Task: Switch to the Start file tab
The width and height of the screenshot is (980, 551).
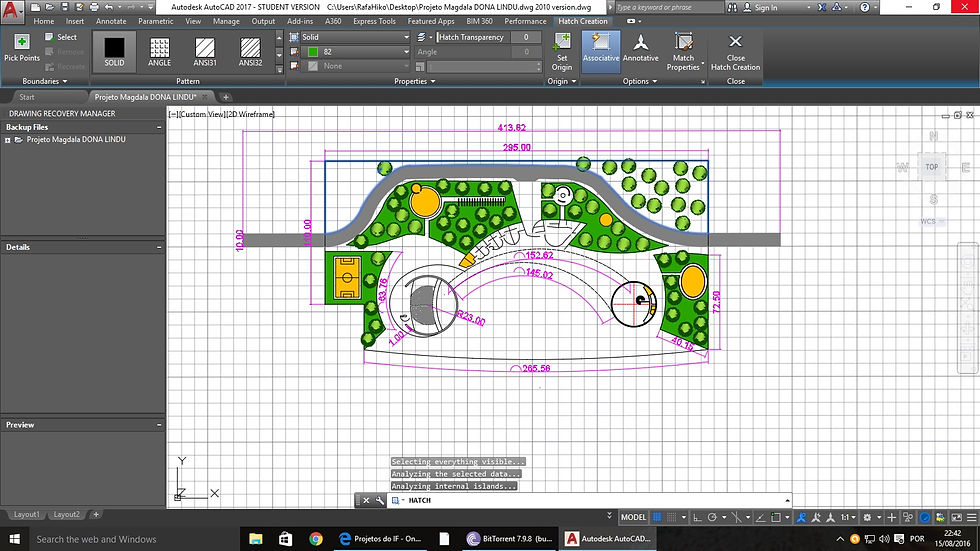Action: pos(27,97)
